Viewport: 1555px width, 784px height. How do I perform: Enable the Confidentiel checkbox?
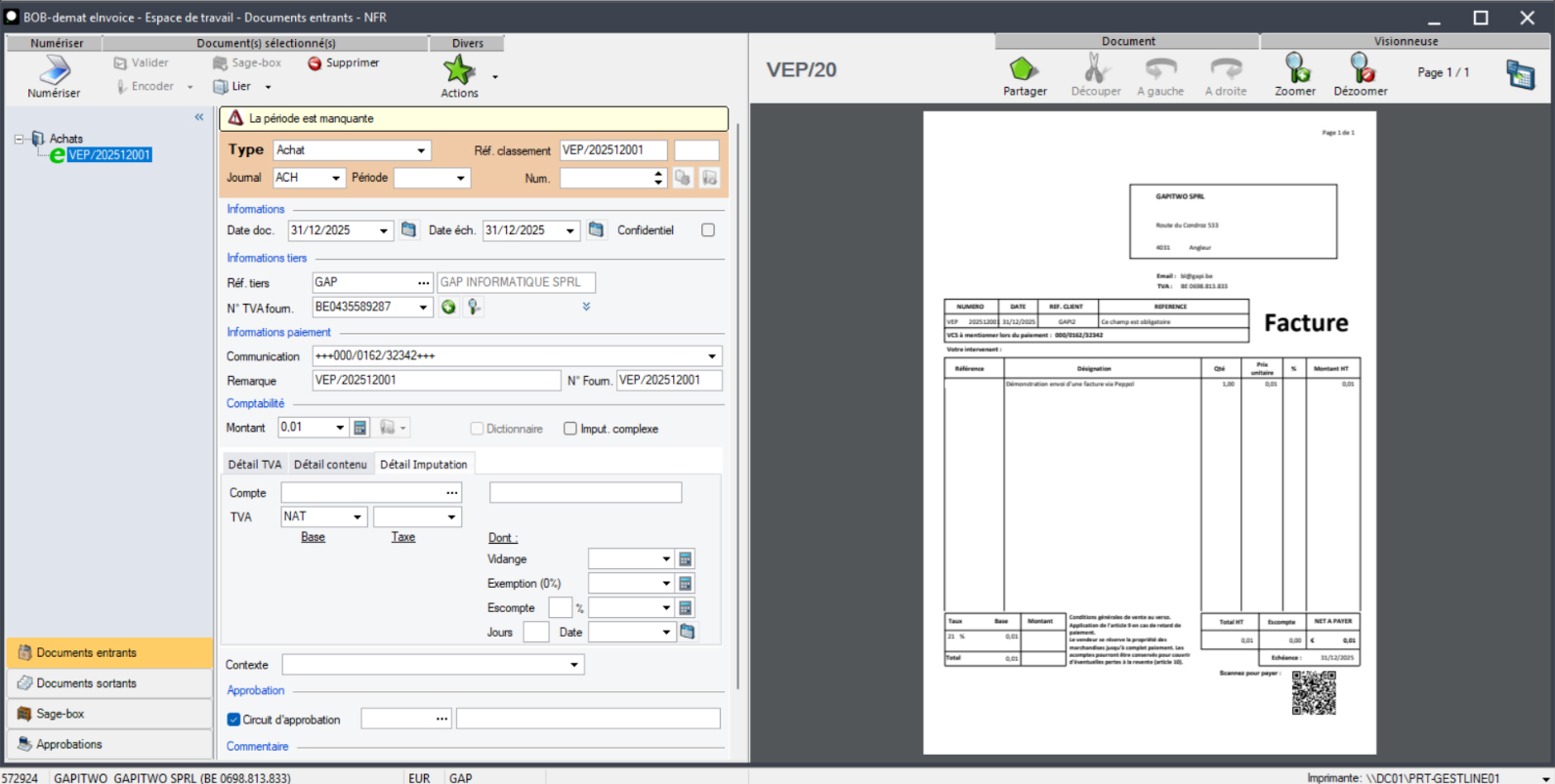[x=708, y=230]
